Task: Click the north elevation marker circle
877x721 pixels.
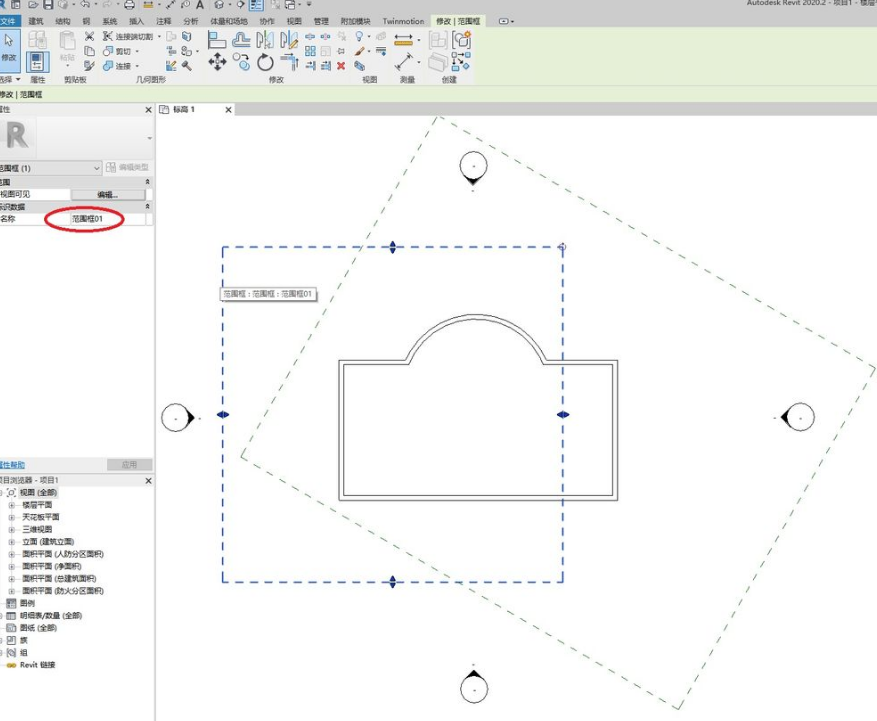Action: [474, 165]
